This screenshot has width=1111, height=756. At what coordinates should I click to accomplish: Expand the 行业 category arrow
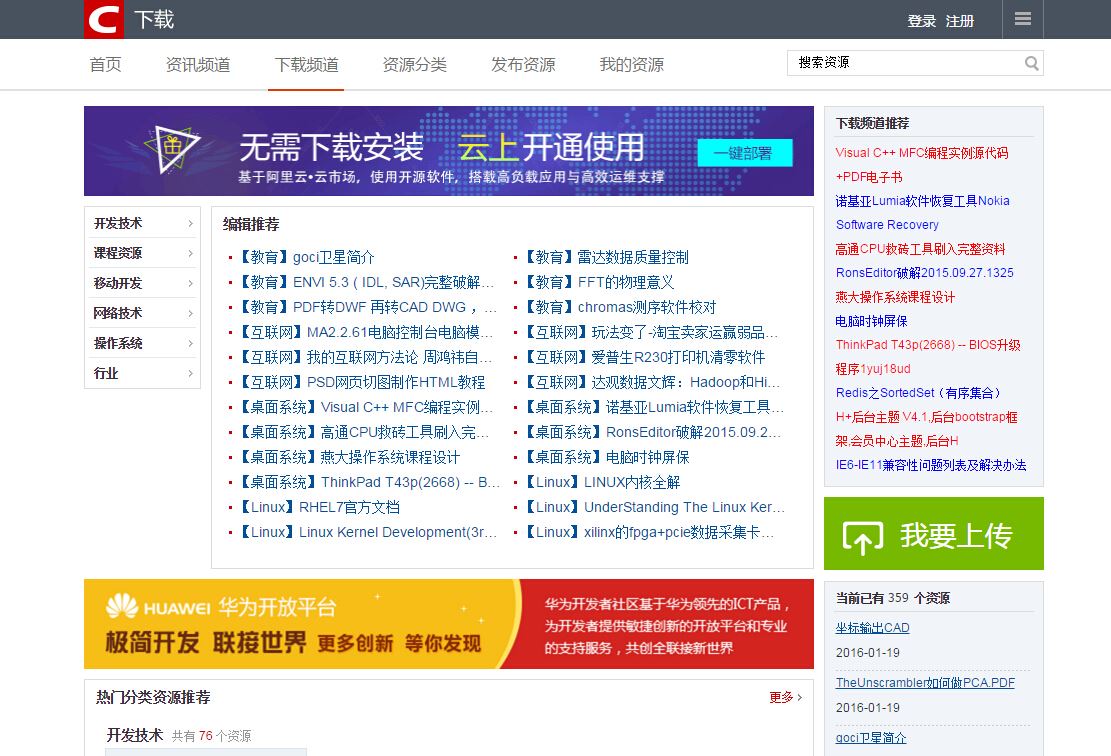[191, 373]
